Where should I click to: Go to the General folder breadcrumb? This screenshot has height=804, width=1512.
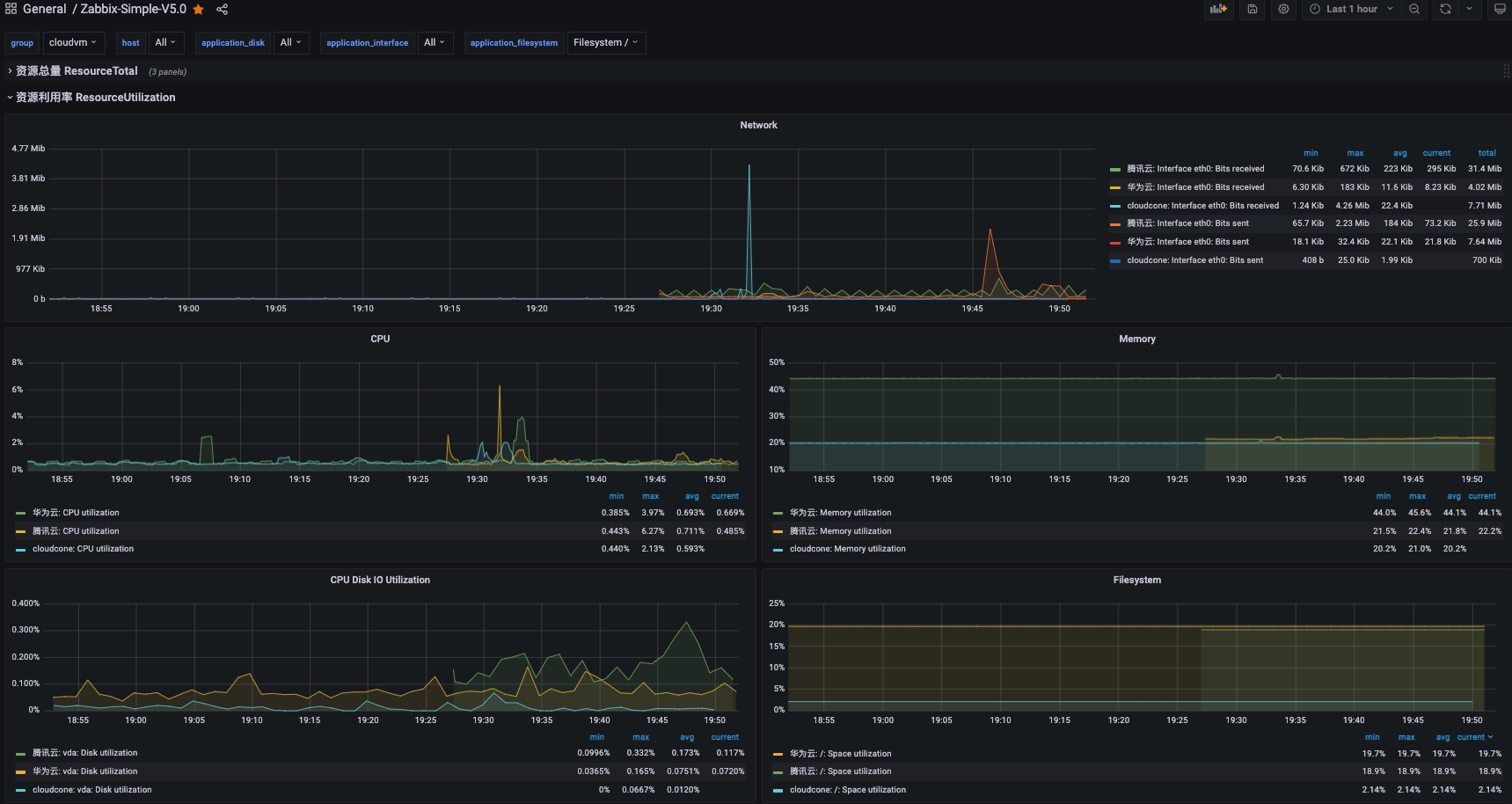(x=44, y=9)
